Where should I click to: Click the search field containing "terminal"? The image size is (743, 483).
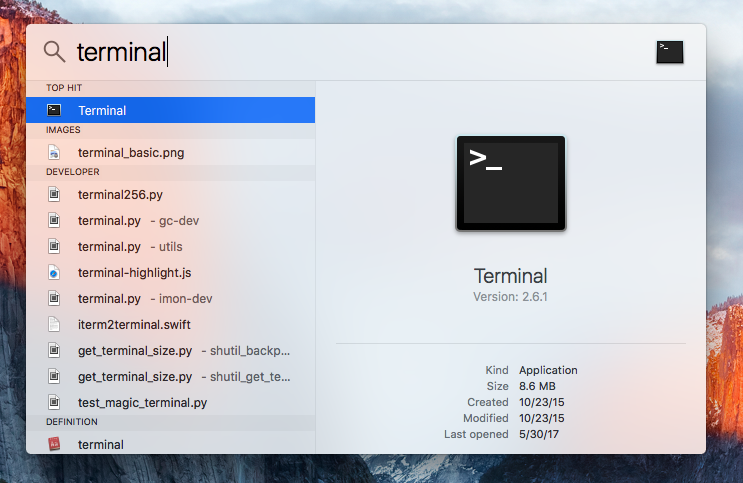click(x=360, y=52)
